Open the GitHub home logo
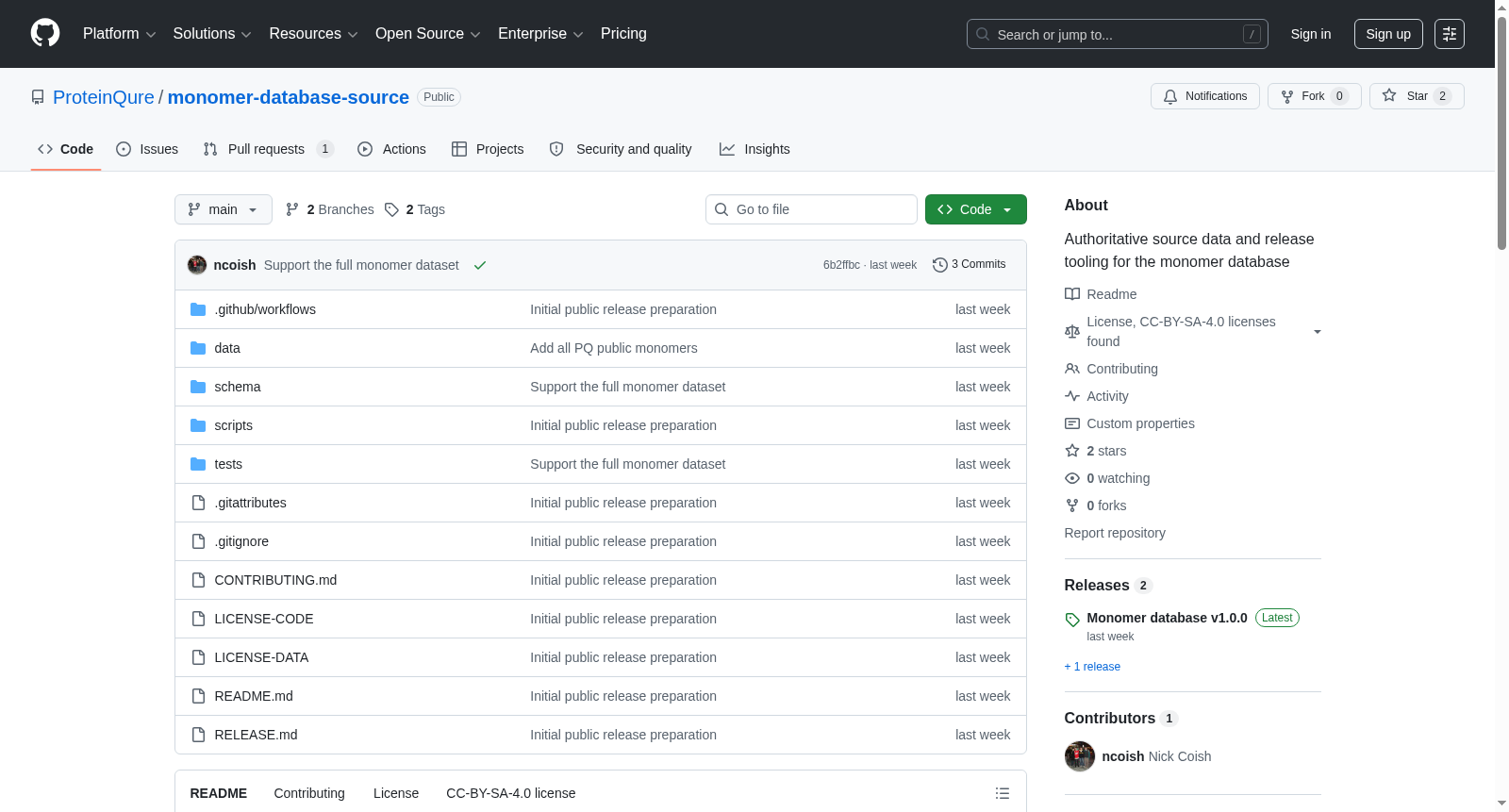The height and width of the screenshot is (812, 1509). pos(45,33)
